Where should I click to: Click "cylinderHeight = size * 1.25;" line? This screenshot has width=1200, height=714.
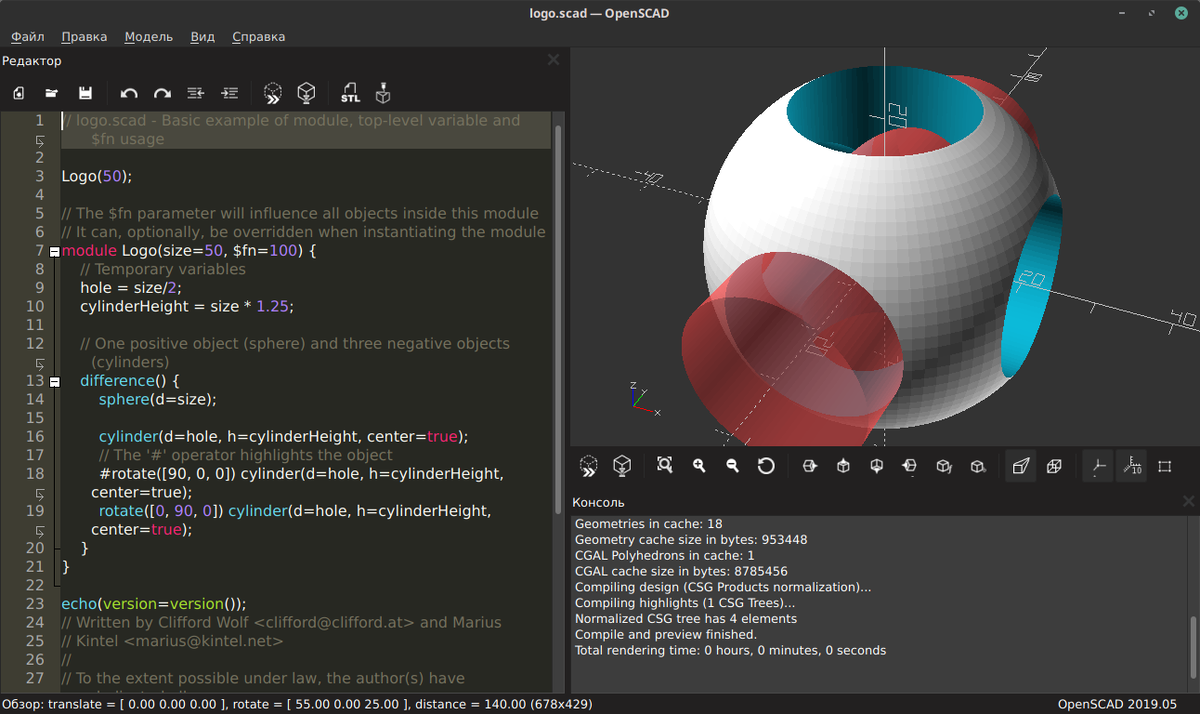[x=187, y=306]
